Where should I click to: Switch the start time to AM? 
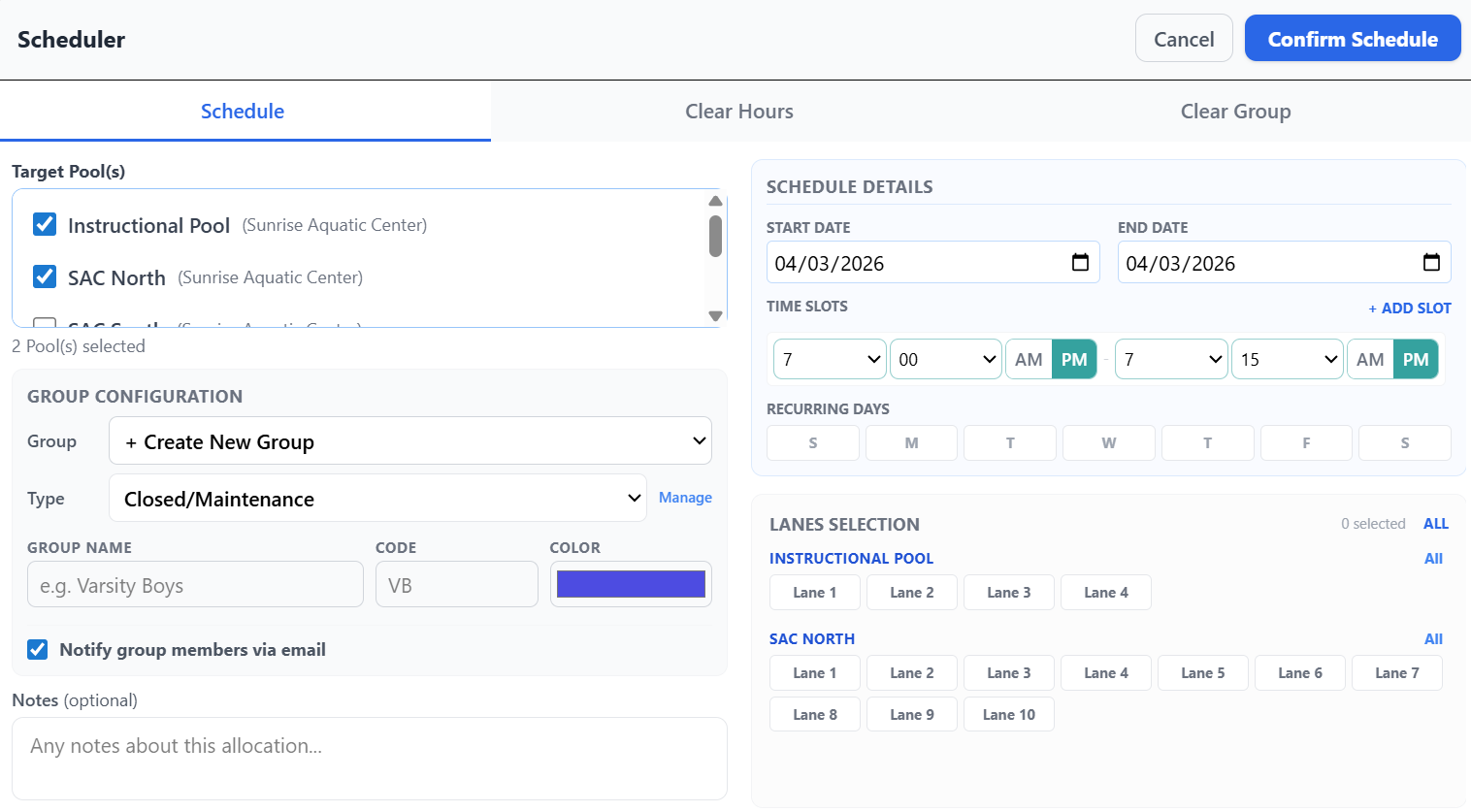pyautogui.click(x=1028, y=359)
